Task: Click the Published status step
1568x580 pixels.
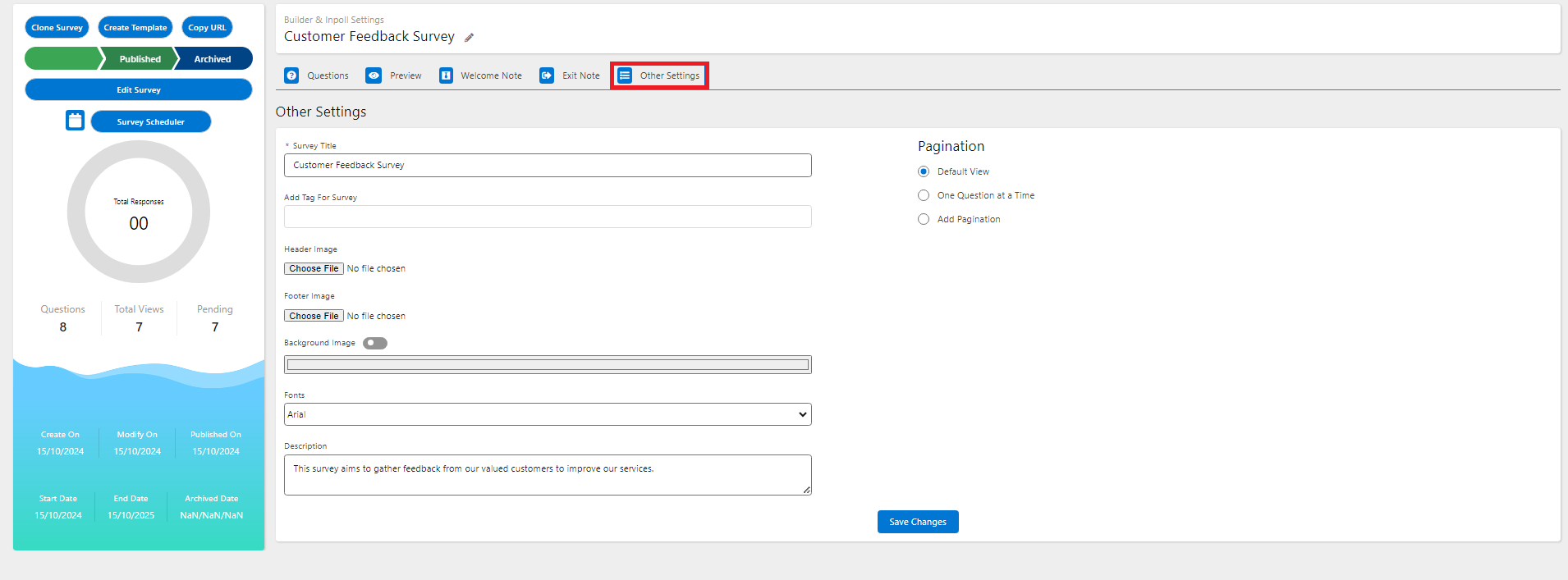Action: click(x=138, y=59)
